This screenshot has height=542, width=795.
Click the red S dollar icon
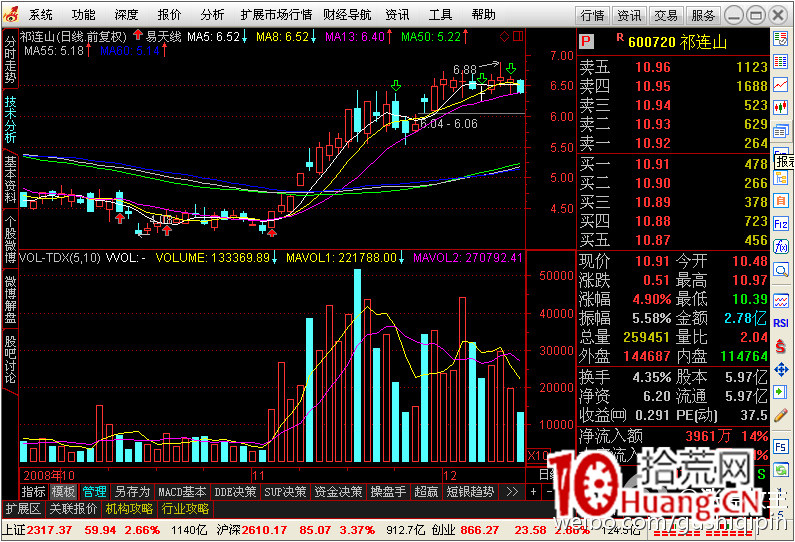coord(781,347)
